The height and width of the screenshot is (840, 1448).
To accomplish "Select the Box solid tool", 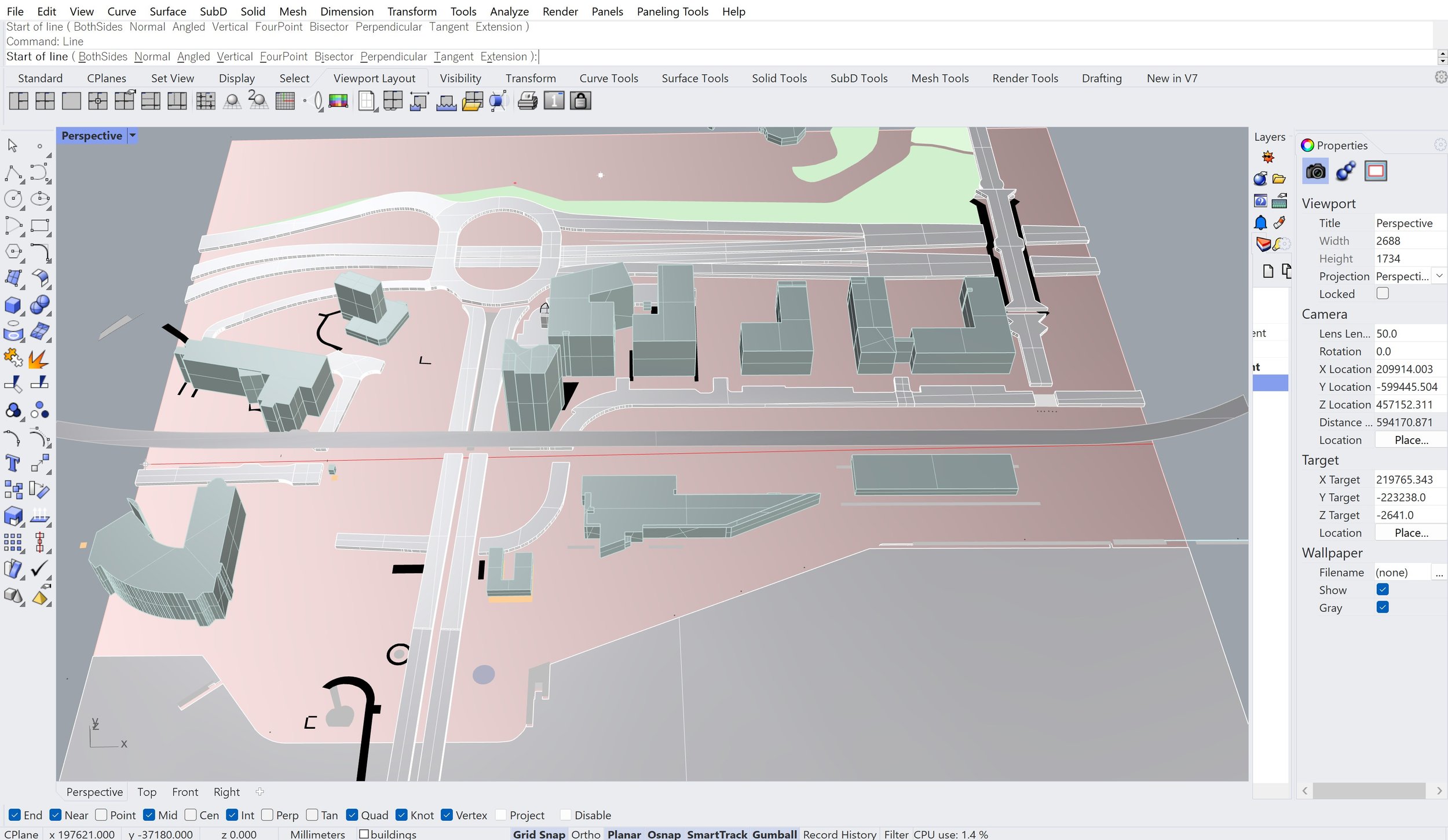I will click(x=13, y=305).
